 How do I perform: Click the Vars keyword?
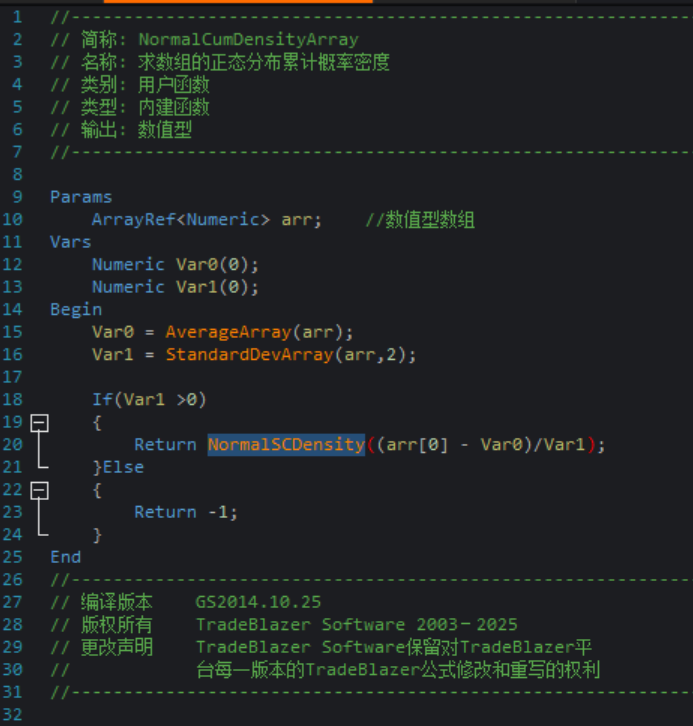pyautogui.click(x=70, y=242)
